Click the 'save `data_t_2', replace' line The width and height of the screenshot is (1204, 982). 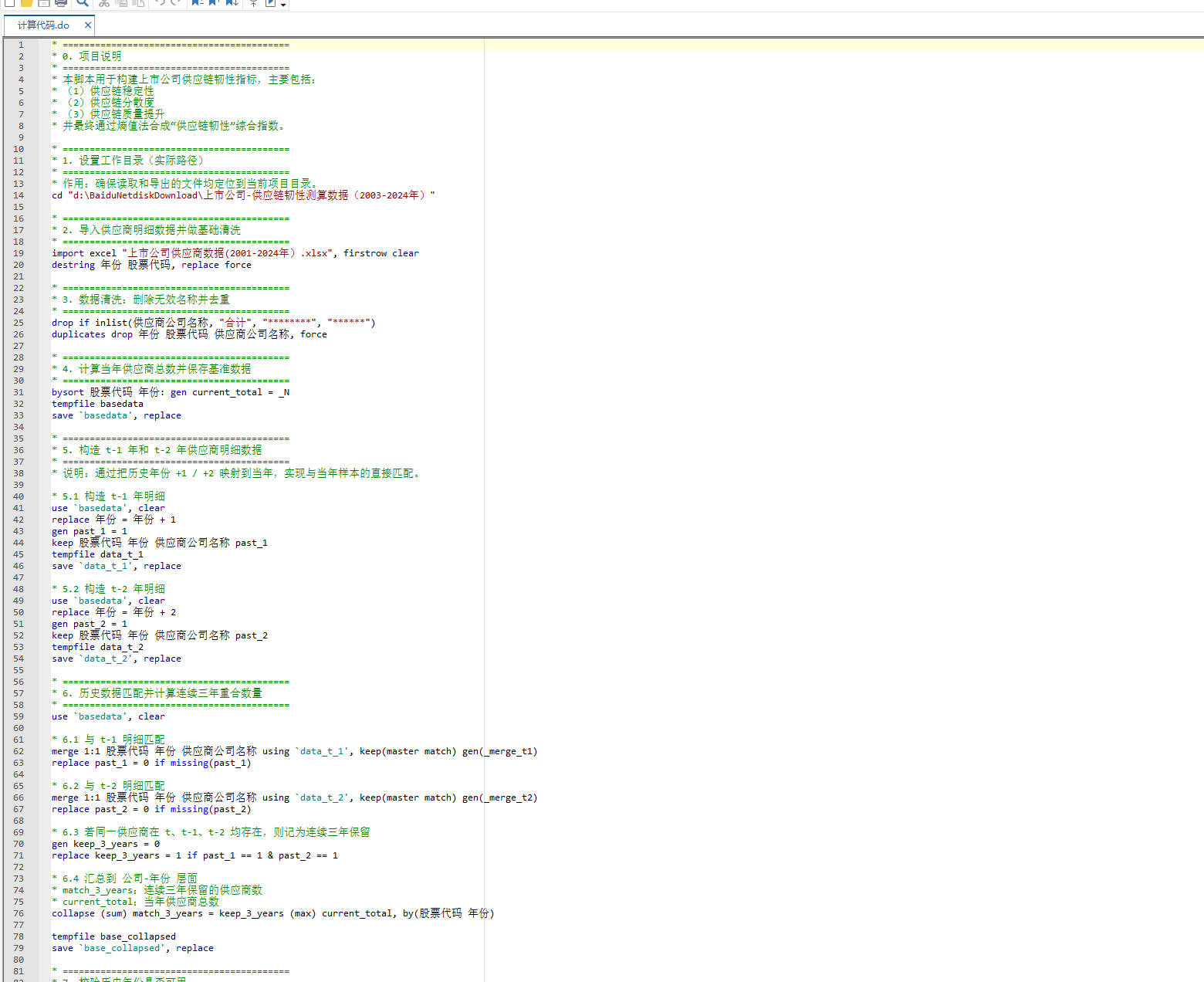[117, 659]
